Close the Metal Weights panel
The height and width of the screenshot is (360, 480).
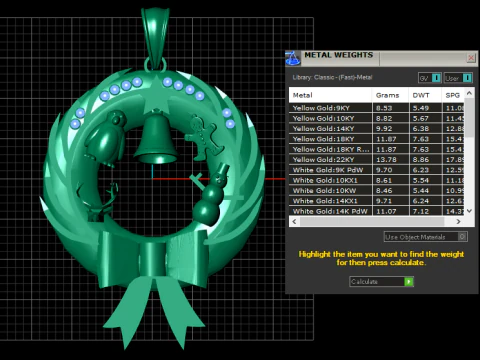[x=471, y=58]
